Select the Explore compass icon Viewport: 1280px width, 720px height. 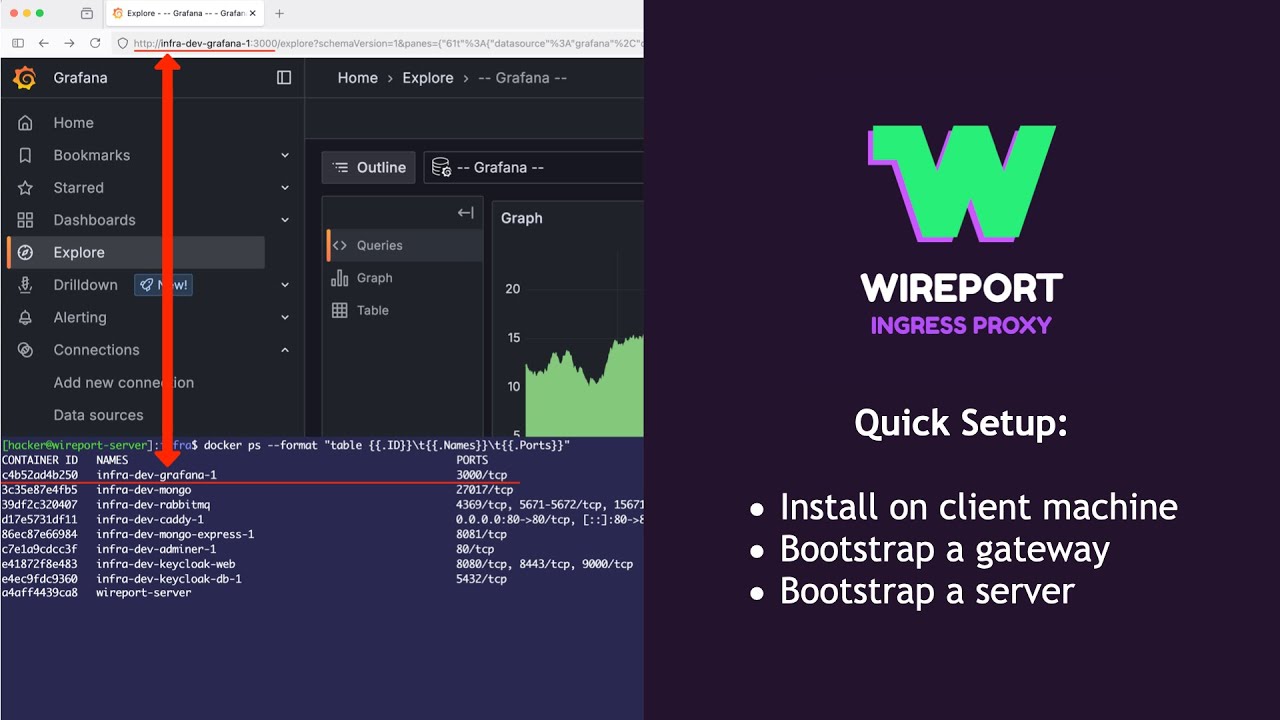(27, 252)
